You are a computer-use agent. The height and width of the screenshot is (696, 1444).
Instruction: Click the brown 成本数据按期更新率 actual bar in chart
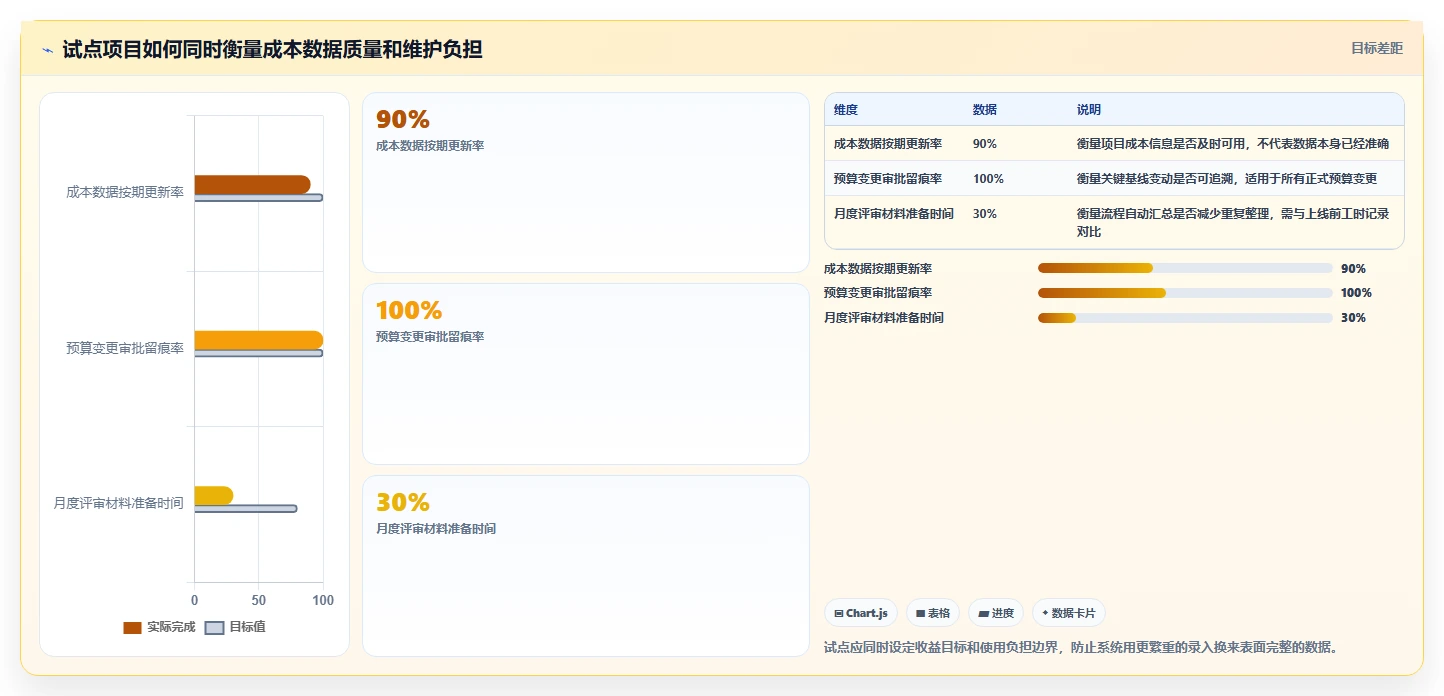point(252,185)
